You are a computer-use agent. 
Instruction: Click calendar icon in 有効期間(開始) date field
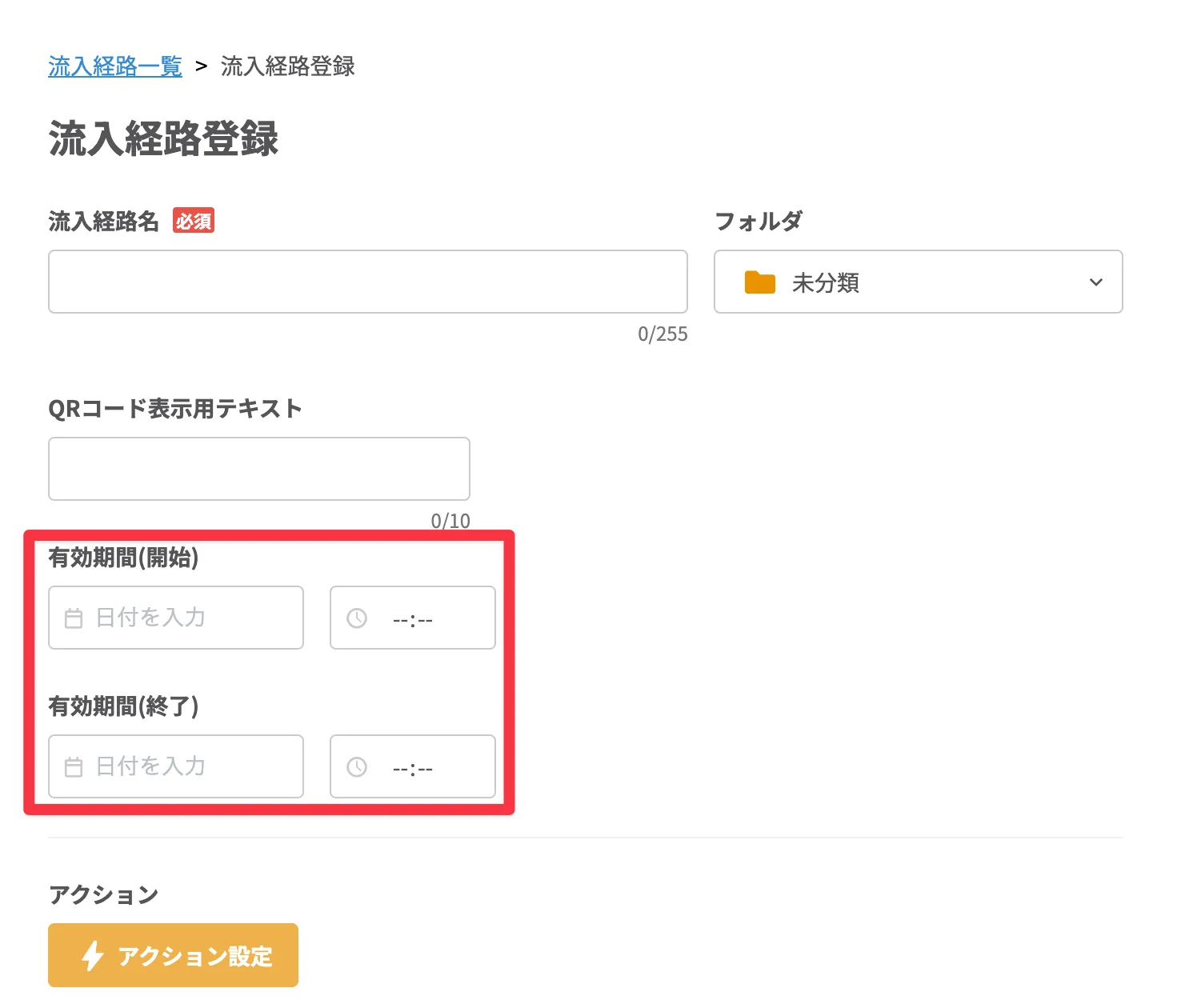point(73,617)
